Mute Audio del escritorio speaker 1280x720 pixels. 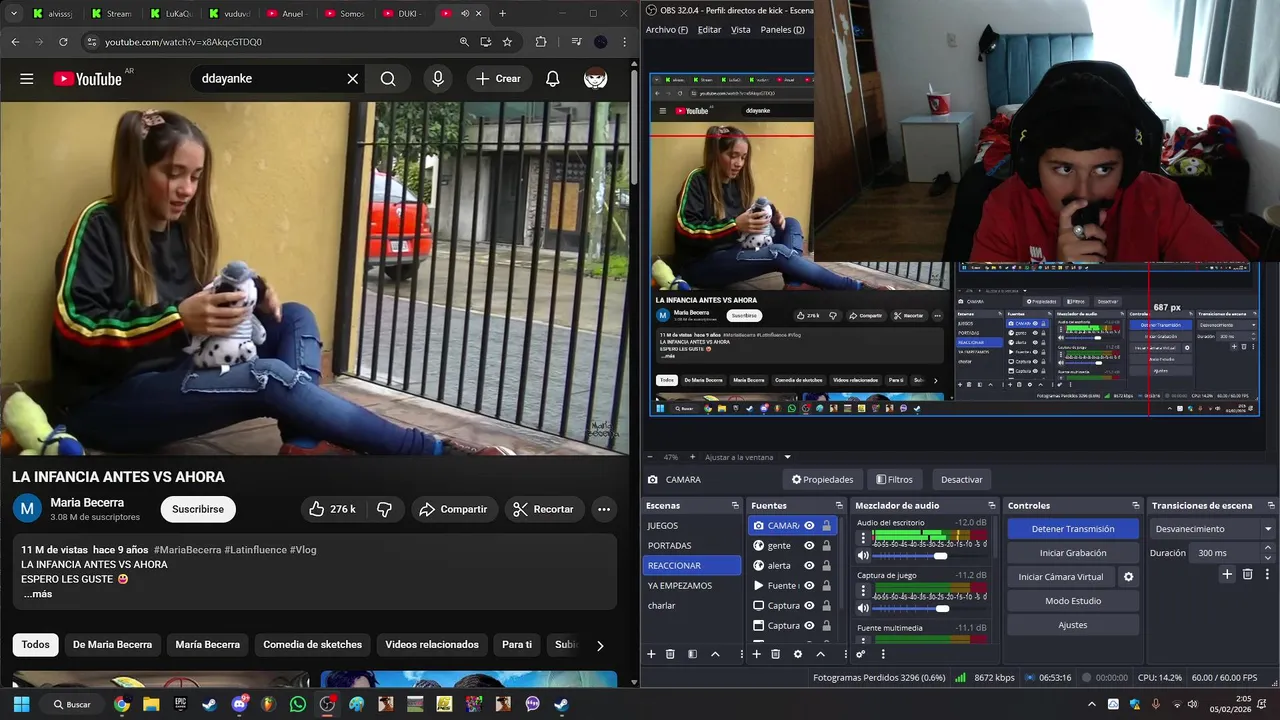(x=863, y=556)
